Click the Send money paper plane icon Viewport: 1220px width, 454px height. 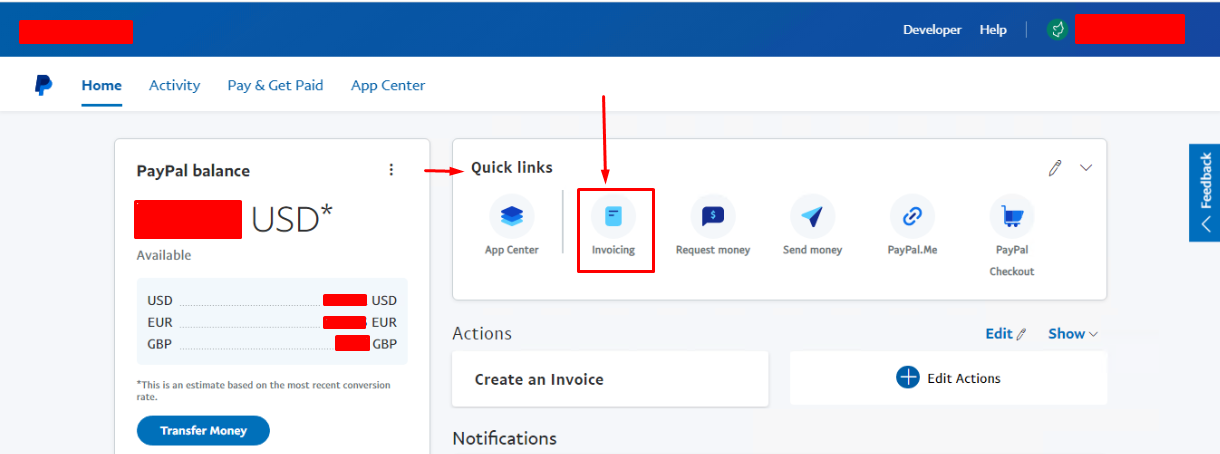[x=812, y=216]
